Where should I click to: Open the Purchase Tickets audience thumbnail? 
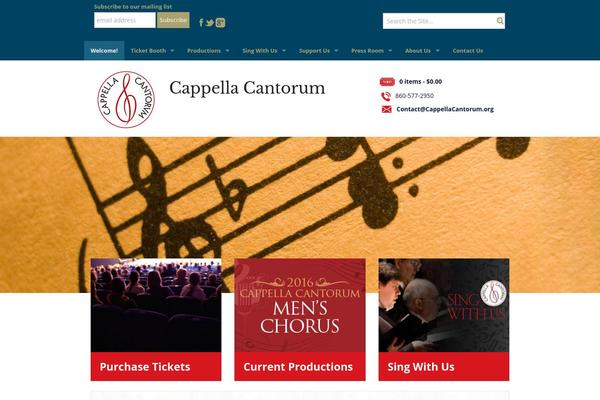pos(156,305)
